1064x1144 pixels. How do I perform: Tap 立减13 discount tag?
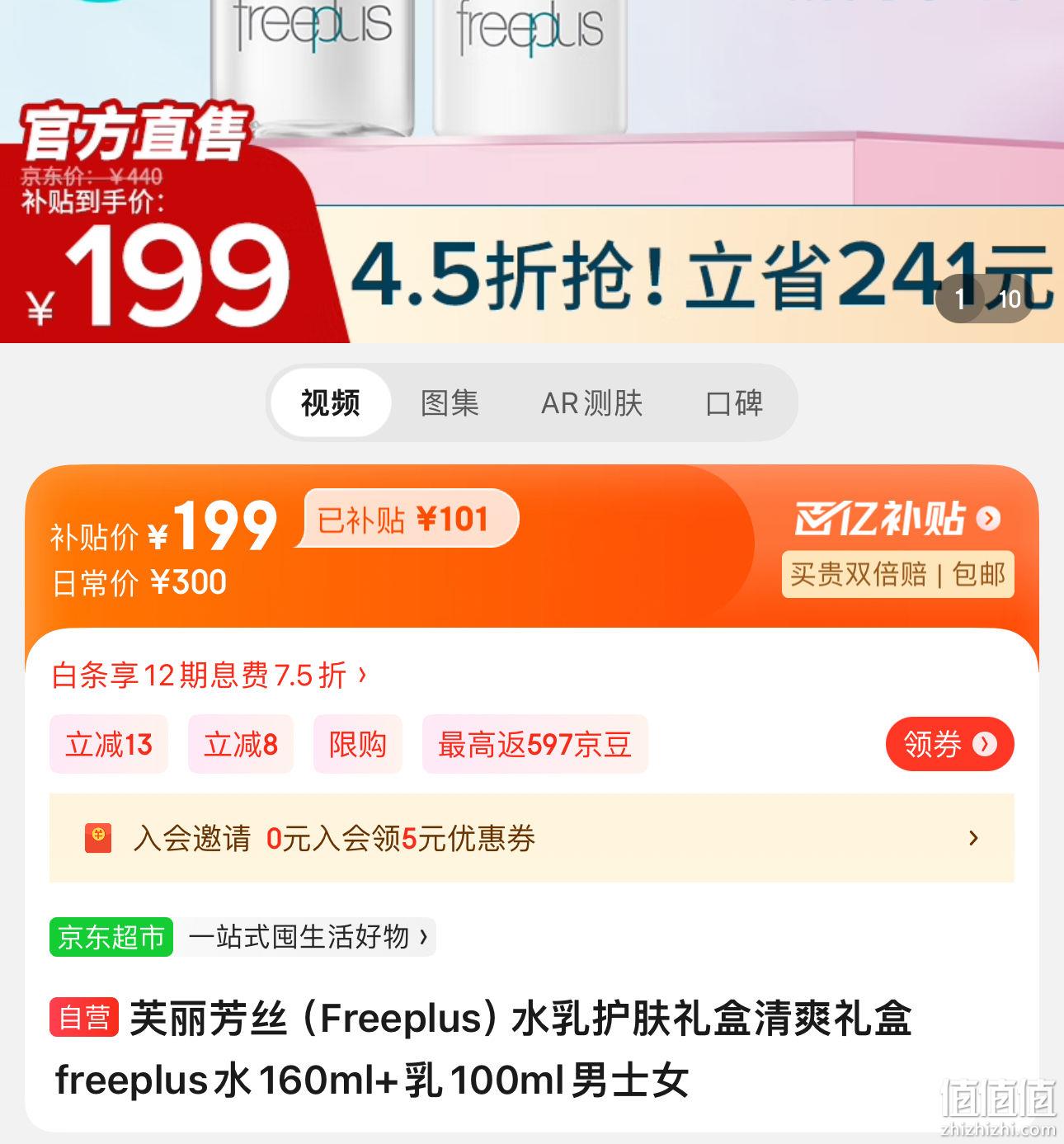point(109,745)
